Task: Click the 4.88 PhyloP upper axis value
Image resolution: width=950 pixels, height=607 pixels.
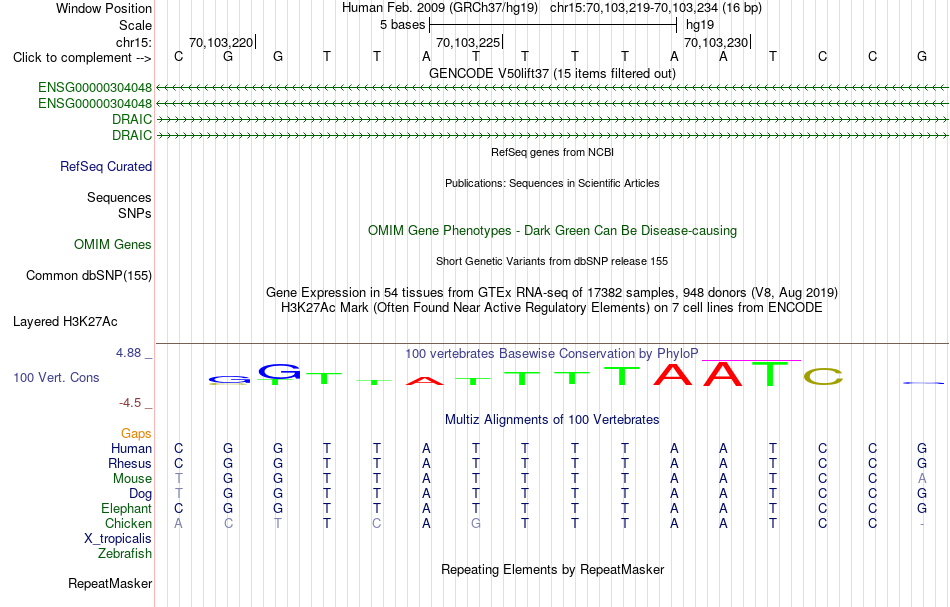Action: (x=128, y=353)
